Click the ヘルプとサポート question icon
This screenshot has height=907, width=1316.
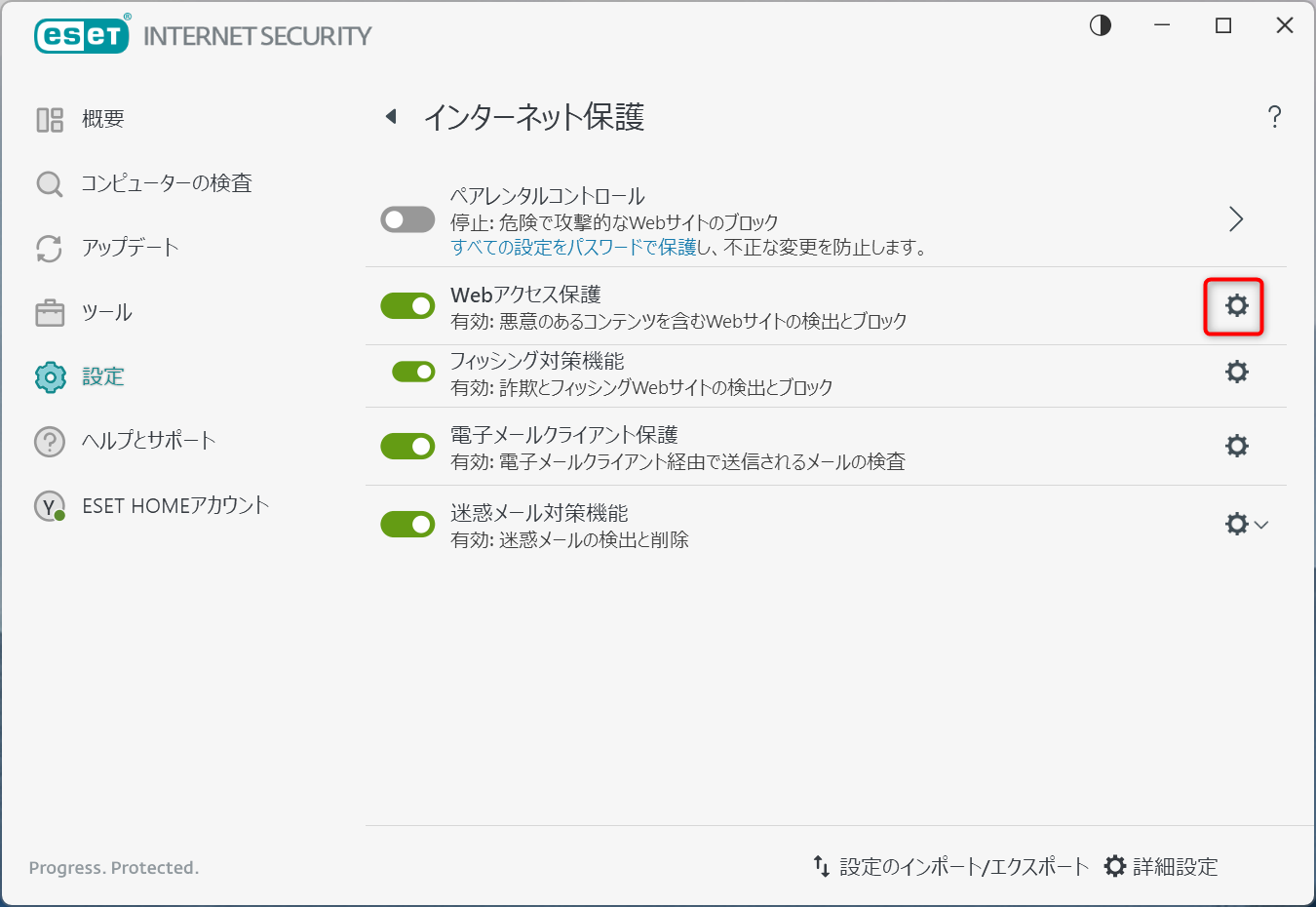click(x=50, y=441)
